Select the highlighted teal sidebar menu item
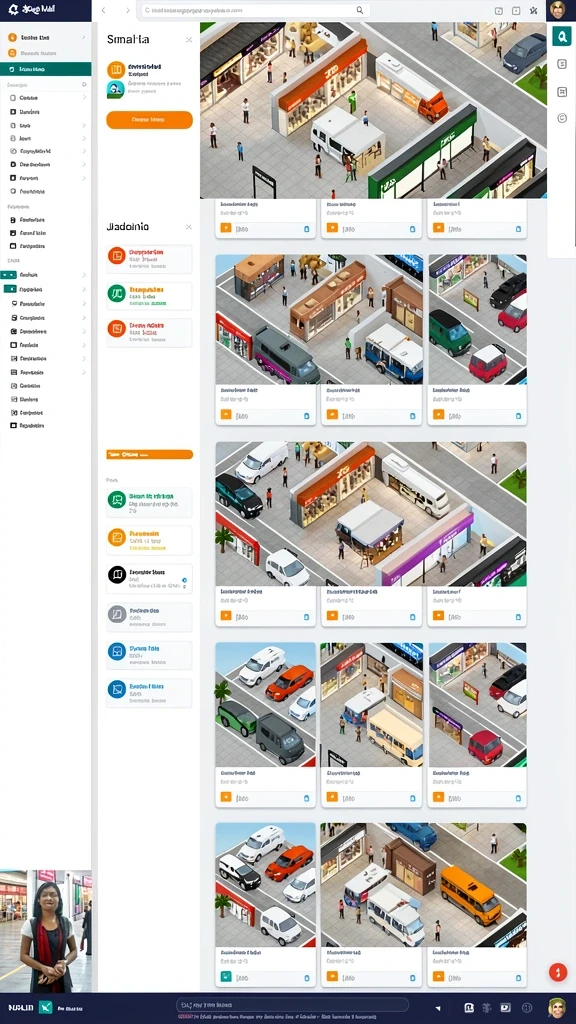Image resolution: width=576 pixels, height=1024 pixels. pyautogui.click(x=46, y=69)
